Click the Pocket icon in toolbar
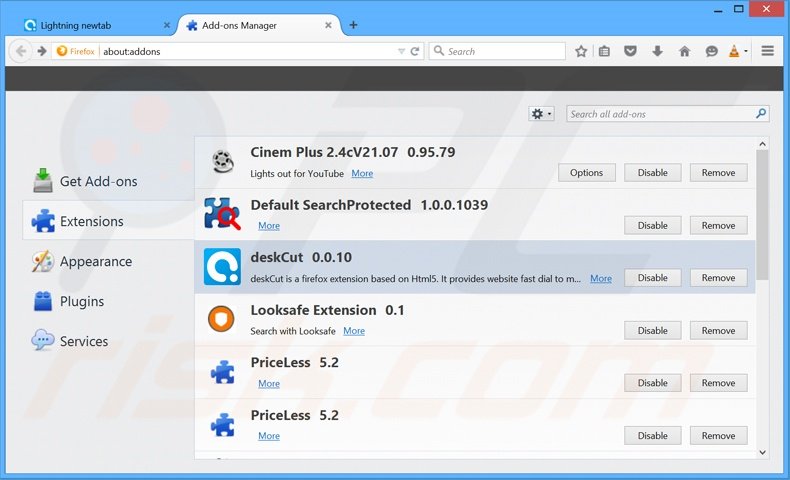790x480 pixels. tap(631, 51)
